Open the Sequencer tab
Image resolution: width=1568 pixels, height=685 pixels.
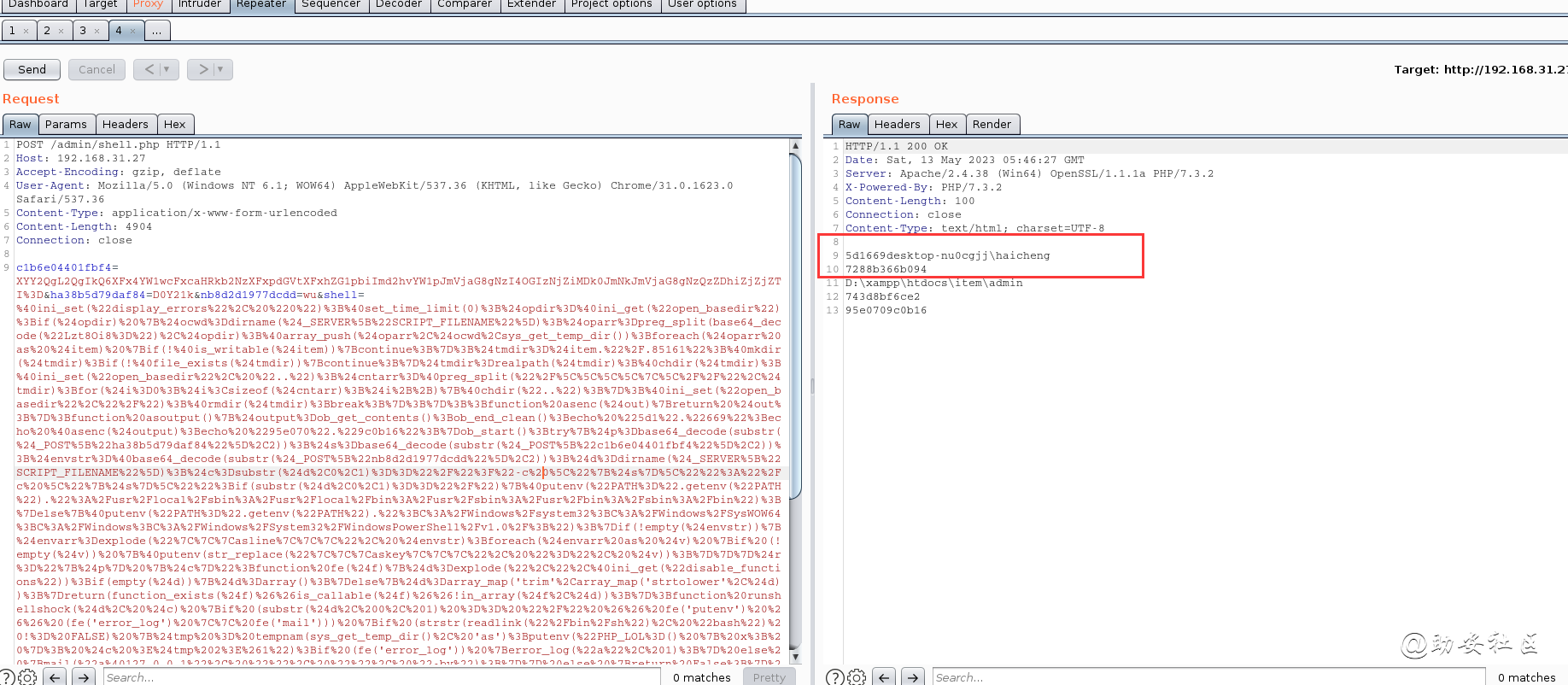[331, 4]
